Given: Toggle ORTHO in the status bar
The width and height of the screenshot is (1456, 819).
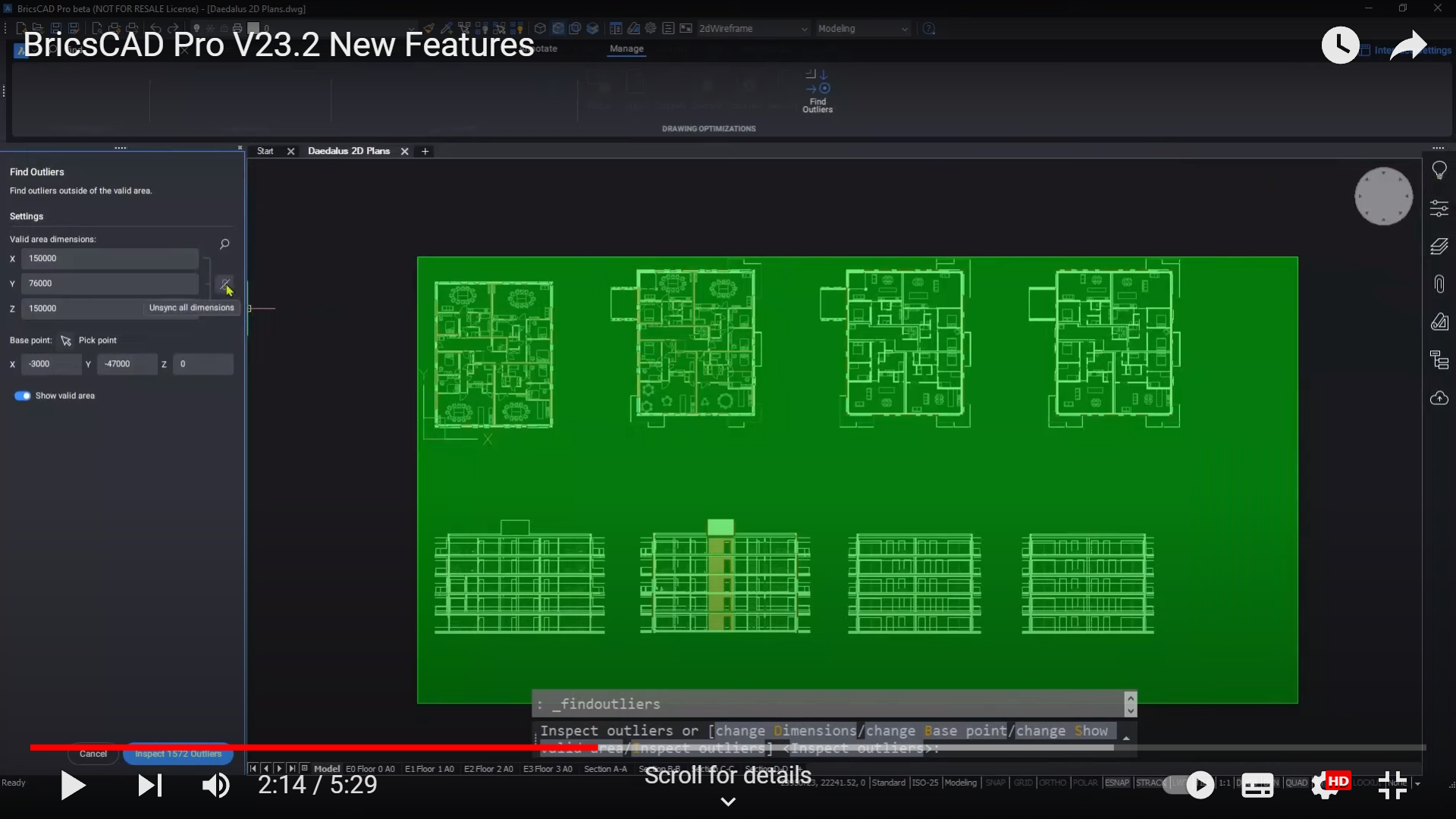Looking at the screenshot, I should point(1052,783).
